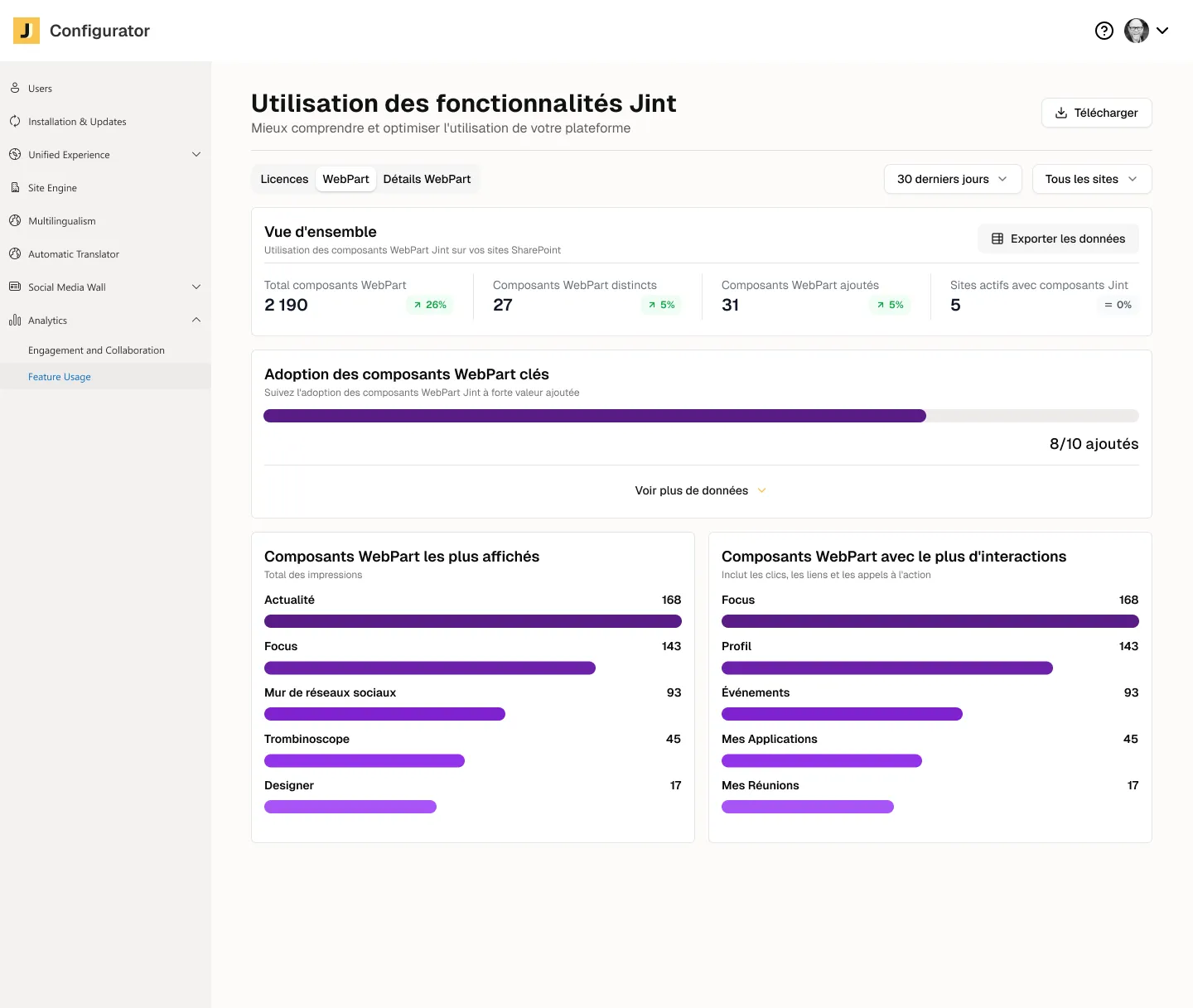This screenshot has width=1193, height=1008.
Task: Click the Configurator title text
Action: (99, 31)
